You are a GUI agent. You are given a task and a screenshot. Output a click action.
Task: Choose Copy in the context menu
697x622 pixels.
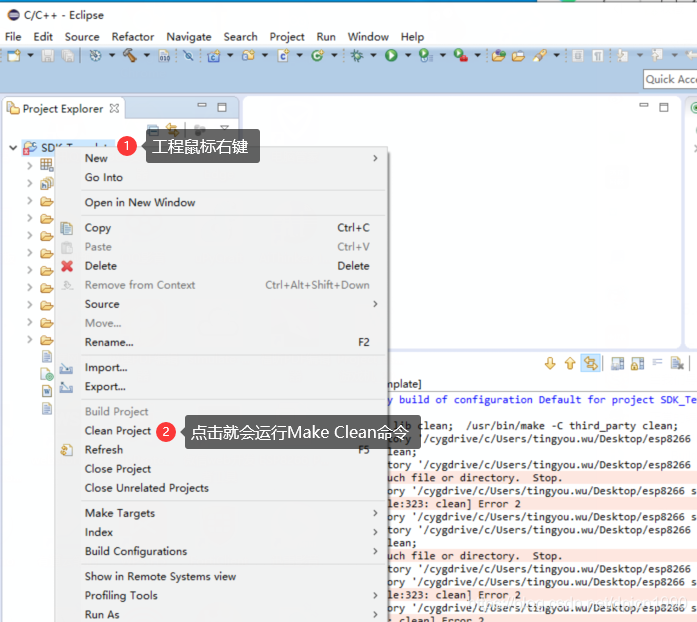coord(98,228)
